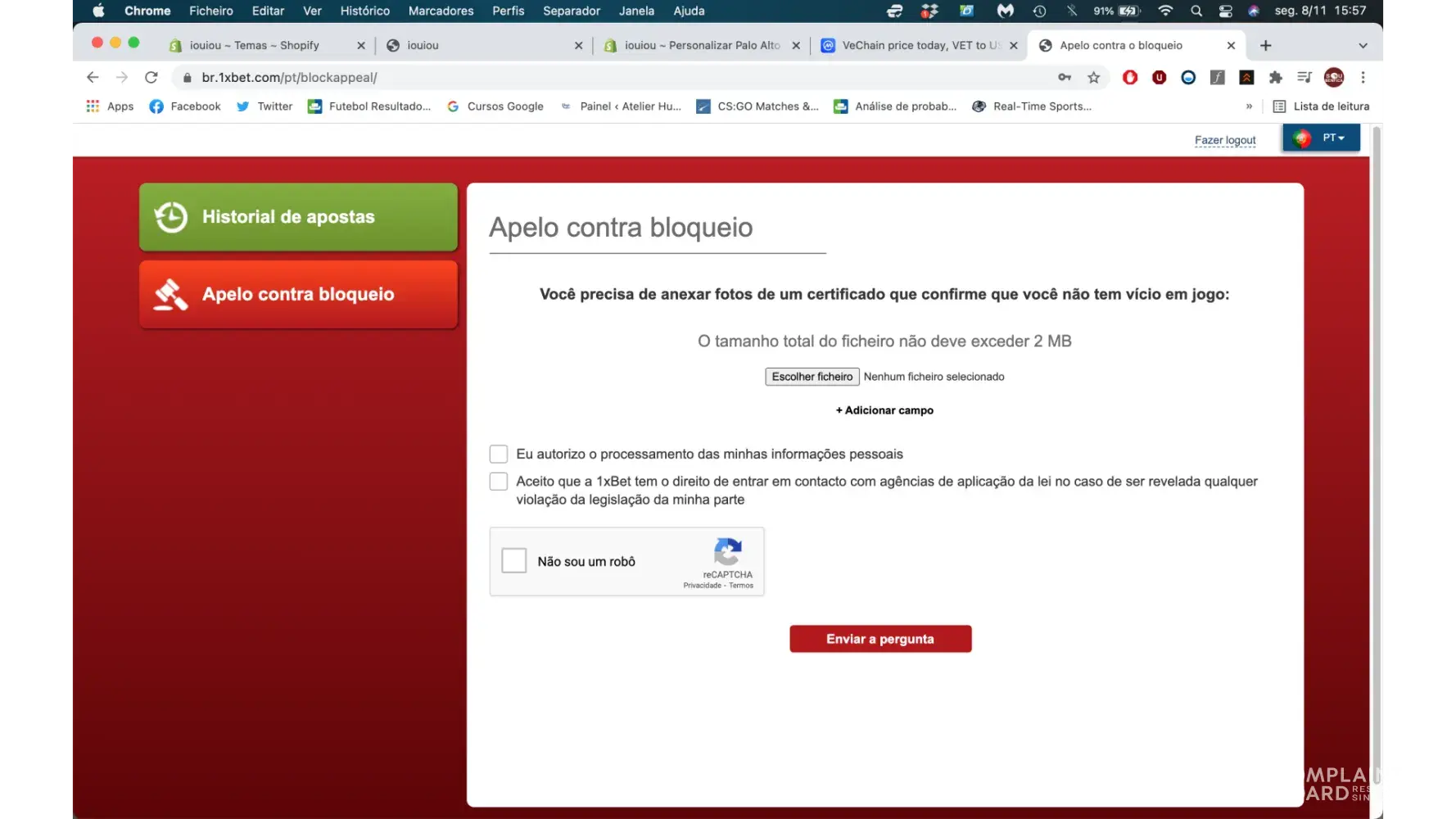The image size is (1456, 819).
Task: Show hidden bookmarks with the overflow chevron
Action: coord(1249,106)
